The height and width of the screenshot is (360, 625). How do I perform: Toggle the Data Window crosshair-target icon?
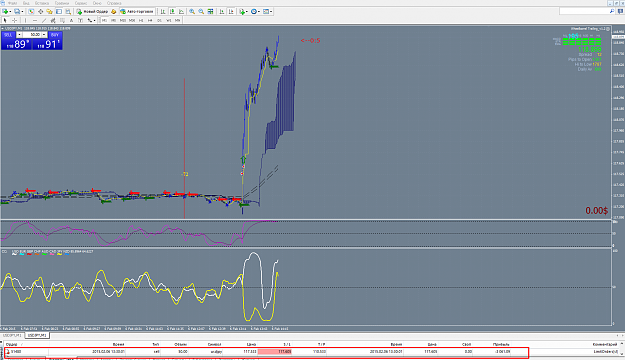40,12
